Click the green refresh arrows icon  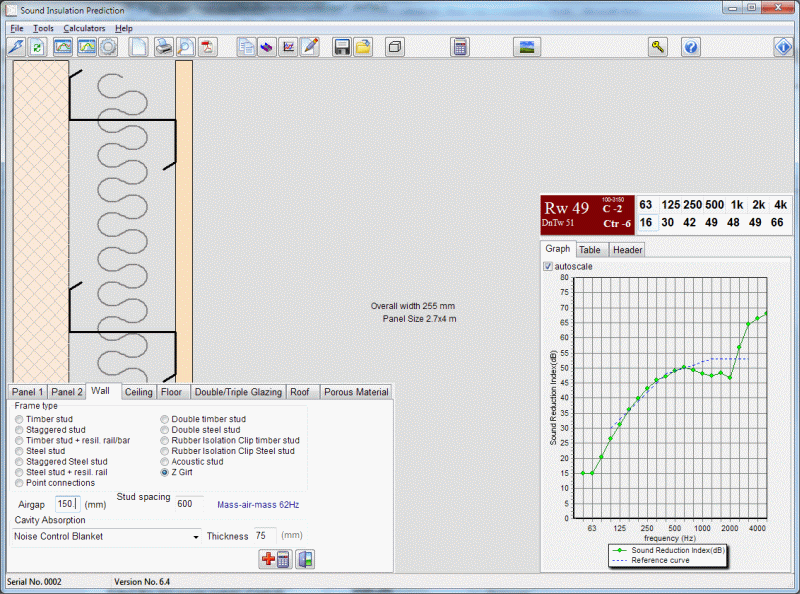pos(37,47)
